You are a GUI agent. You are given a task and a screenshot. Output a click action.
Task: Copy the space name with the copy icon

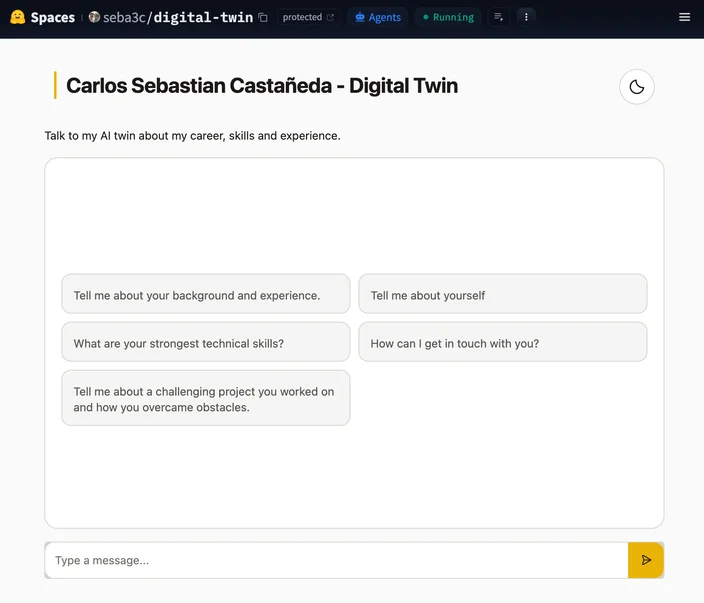(263, 18)
